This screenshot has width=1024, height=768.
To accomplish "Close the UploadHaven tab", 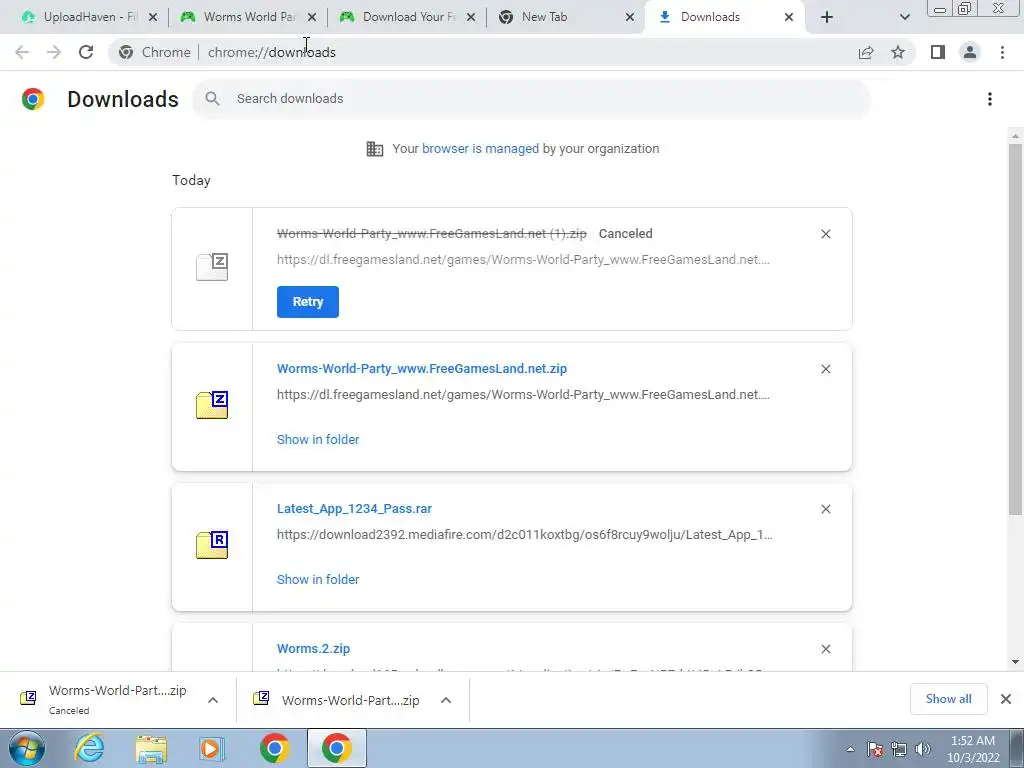I will (153, 17).
